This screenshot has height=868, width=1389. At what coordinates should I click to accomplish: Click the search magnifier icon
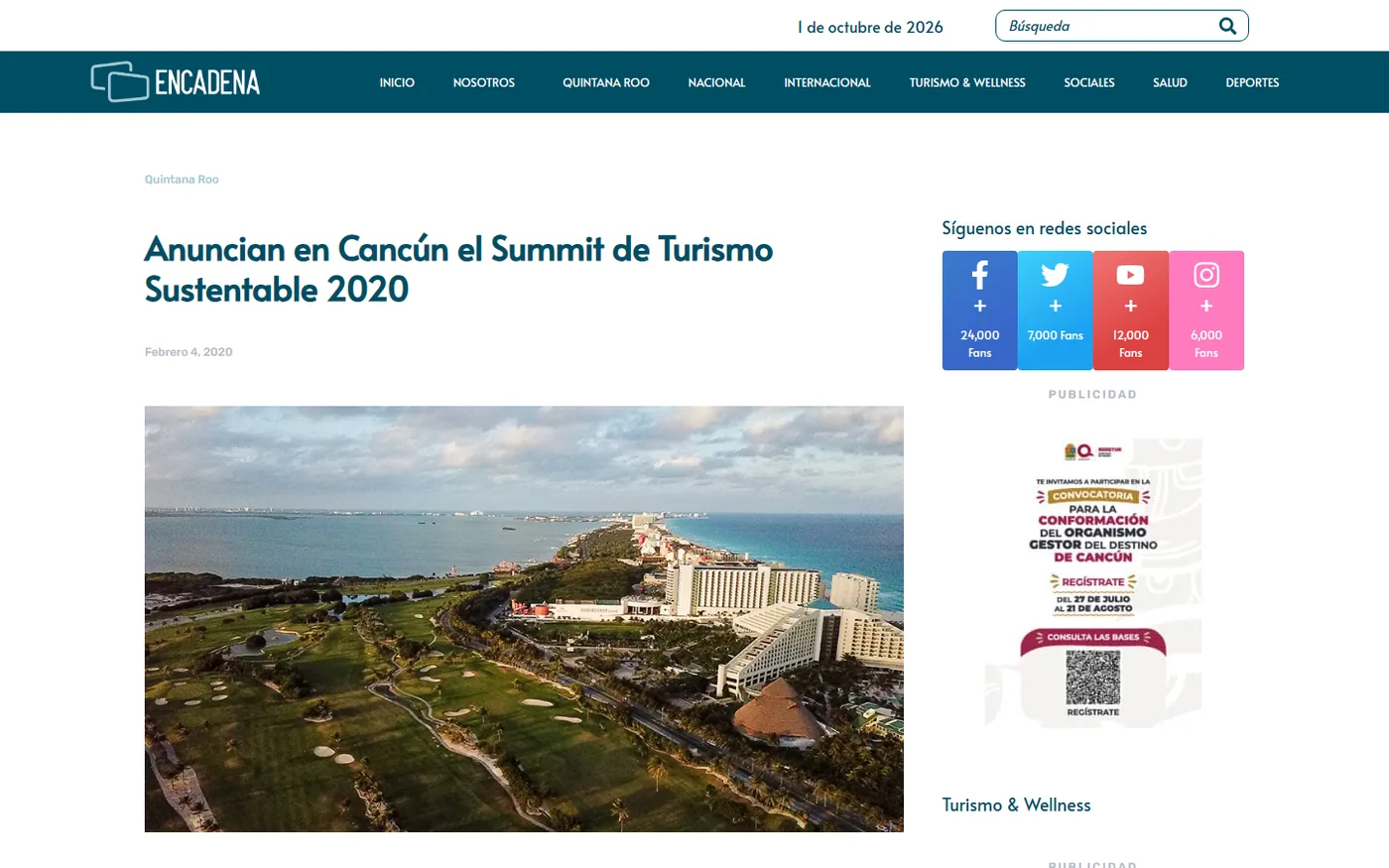tap(1227, 26)
